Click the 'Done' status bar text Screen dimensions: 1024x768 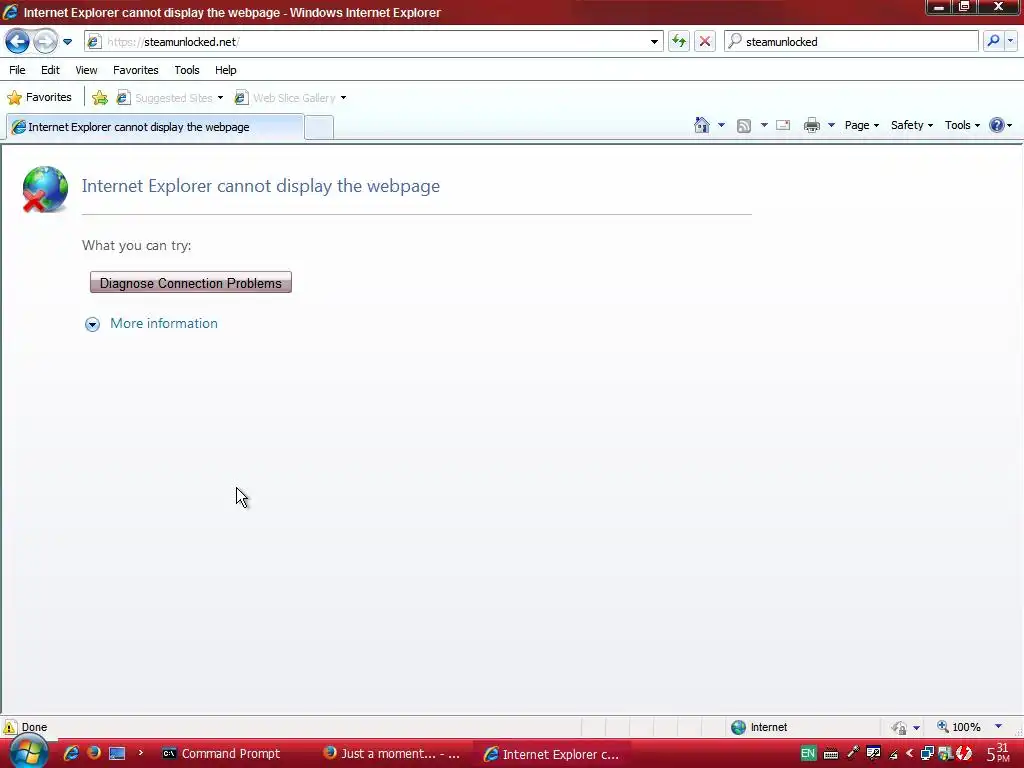[34, 727]
